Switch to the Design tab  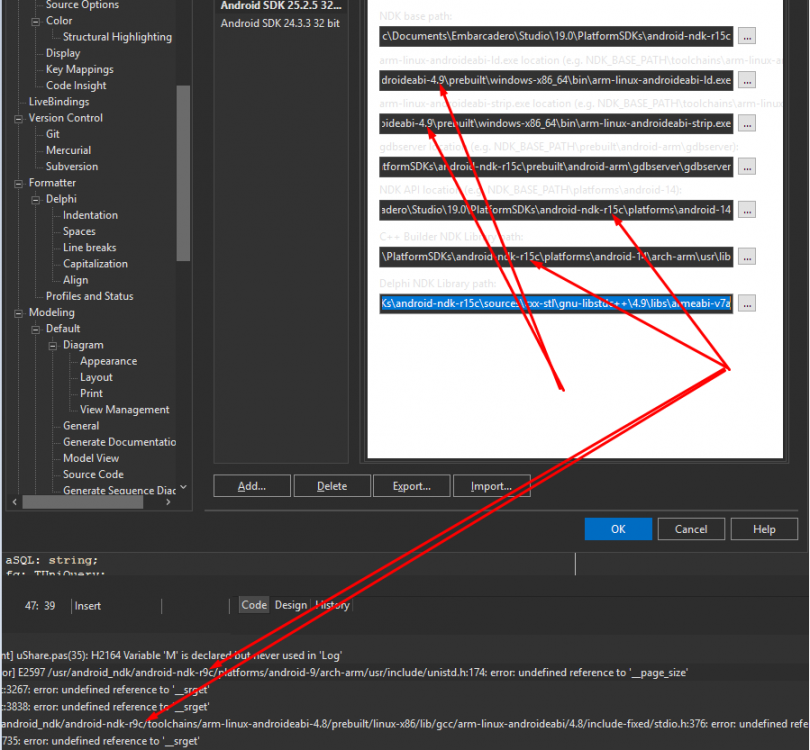tap(291, 605)
